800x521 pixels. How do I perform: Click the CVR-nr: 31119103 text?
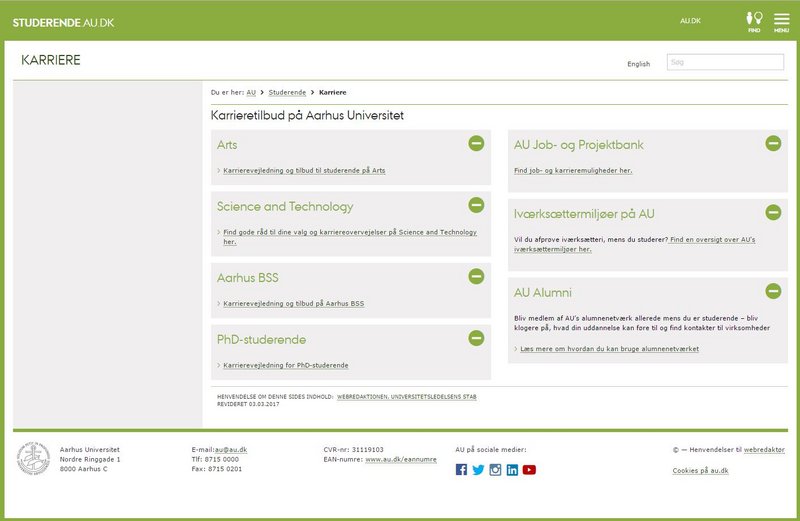353,450
